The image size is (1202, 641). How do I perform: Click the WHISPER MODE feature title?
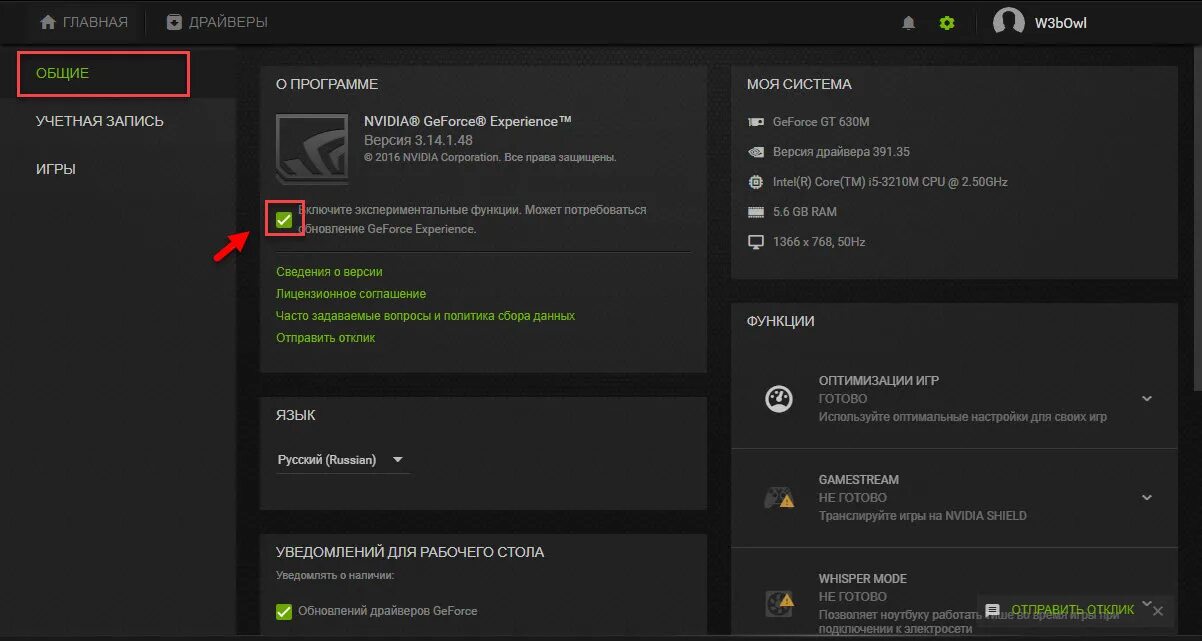(x=863, y=579)
